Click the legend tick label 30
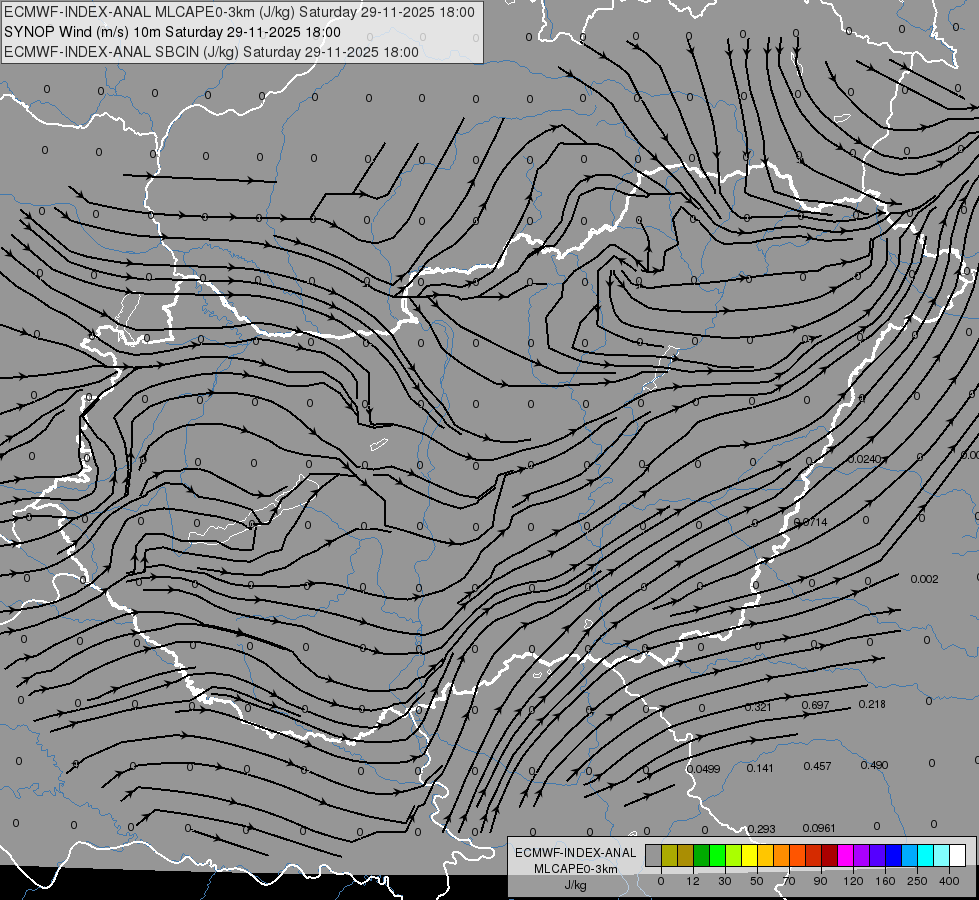This screenshot has width=979, height=900. coord(725,881)
